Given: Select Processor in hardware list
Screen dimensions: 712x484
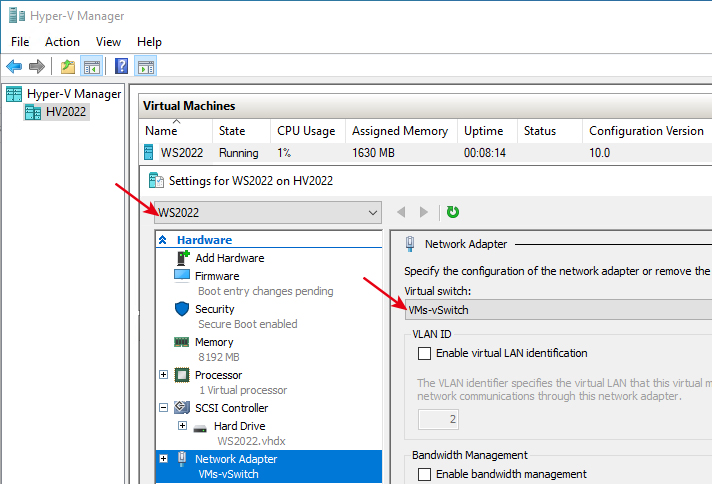Looking at the screenshot, I should (218, 375).
